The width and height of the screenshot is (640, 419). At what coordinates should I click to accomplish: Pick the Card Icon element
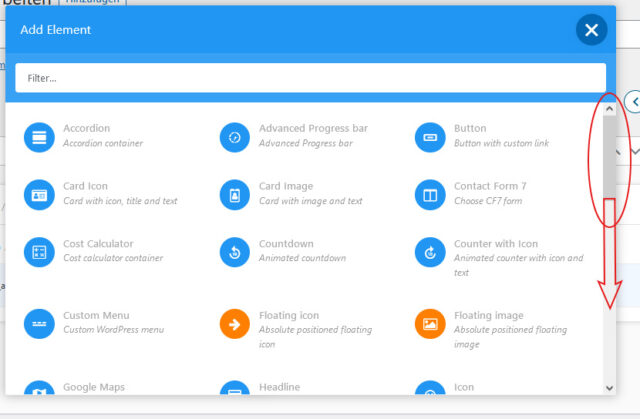point(39,195)
